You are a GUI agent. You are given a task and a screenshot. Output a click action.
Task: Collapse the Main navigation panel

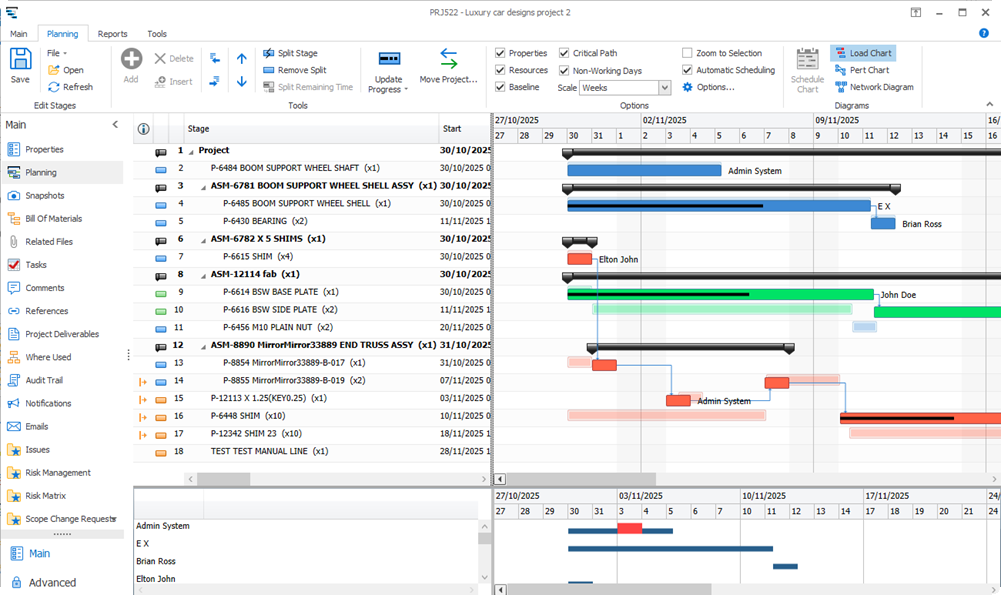click(115, 124)
